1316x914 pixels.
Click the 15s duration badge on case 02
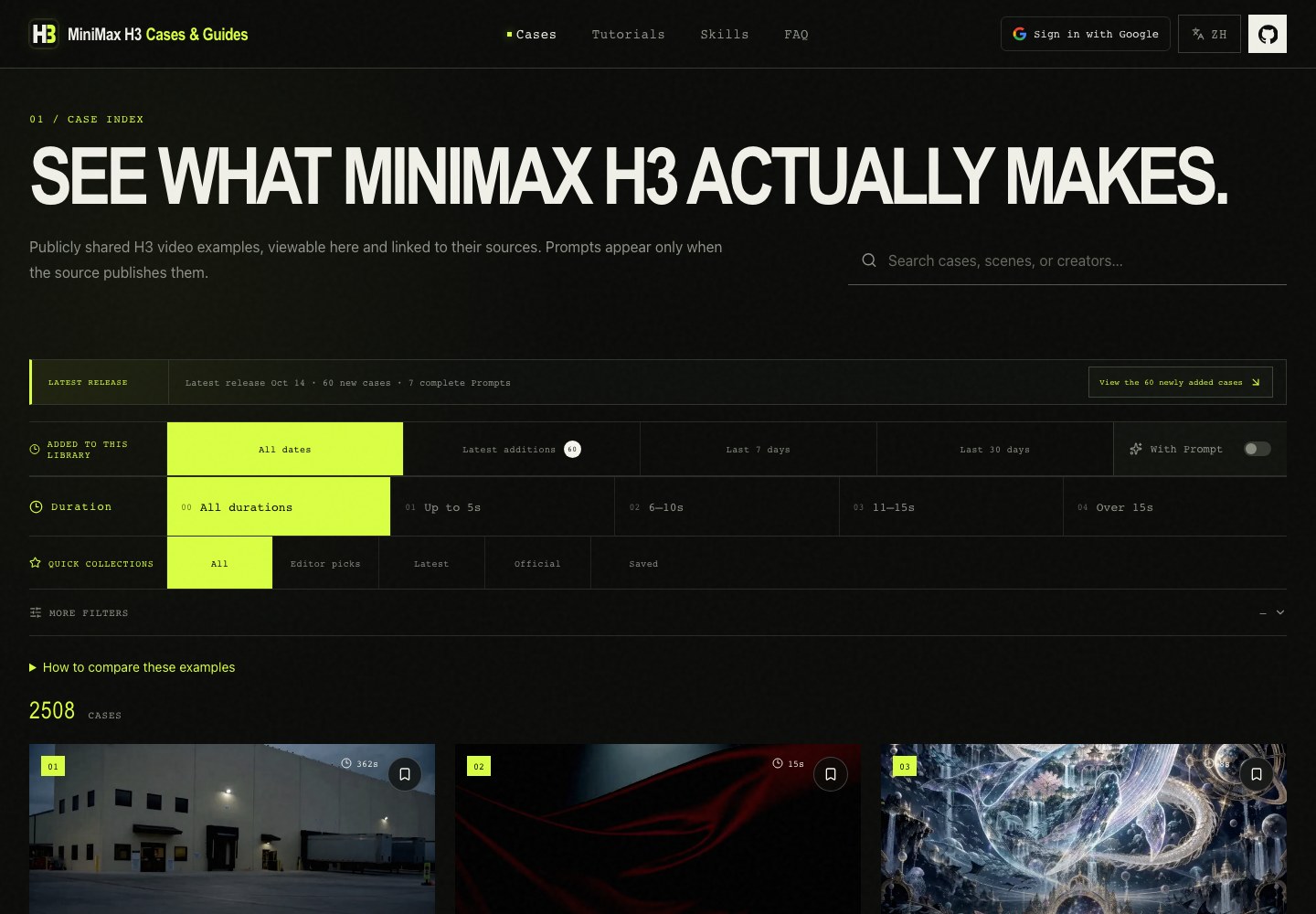[x=789, y=763]
